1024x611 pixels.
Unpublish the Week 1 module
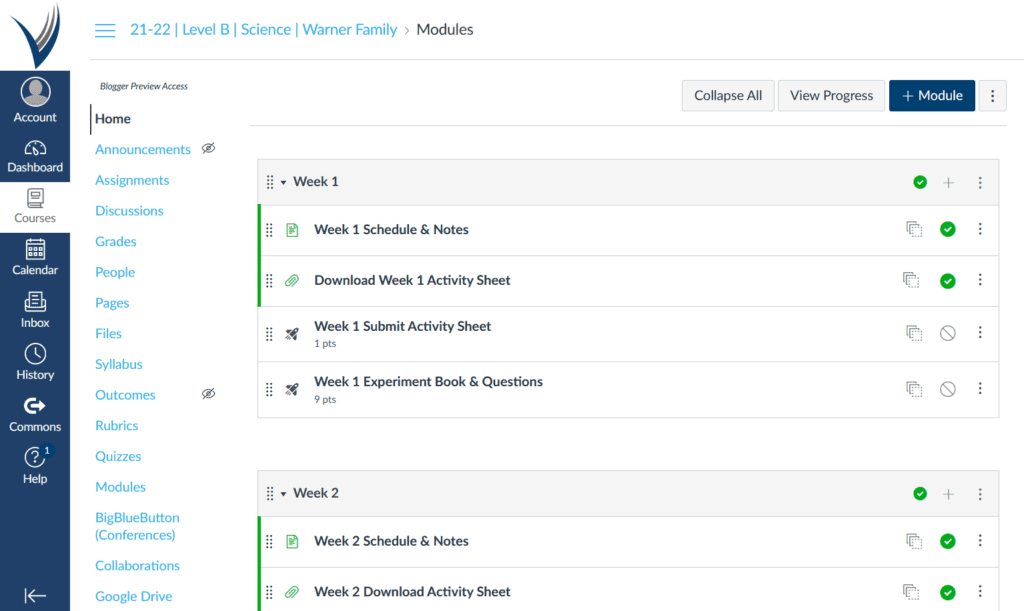tap(920, 182)
